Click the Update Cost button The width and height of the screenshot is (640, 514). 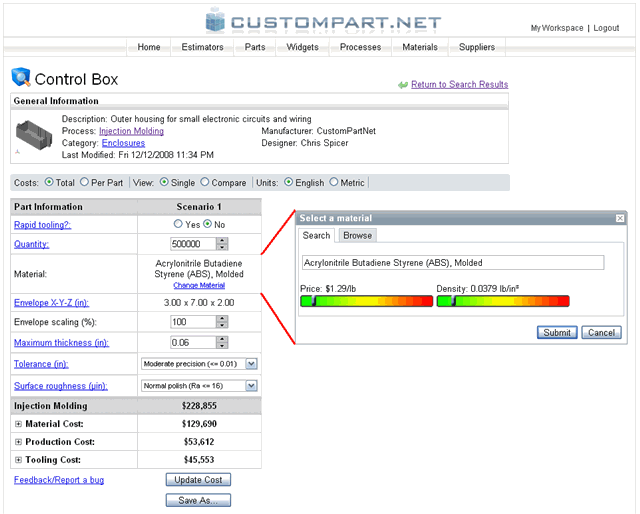pos(198,480)
